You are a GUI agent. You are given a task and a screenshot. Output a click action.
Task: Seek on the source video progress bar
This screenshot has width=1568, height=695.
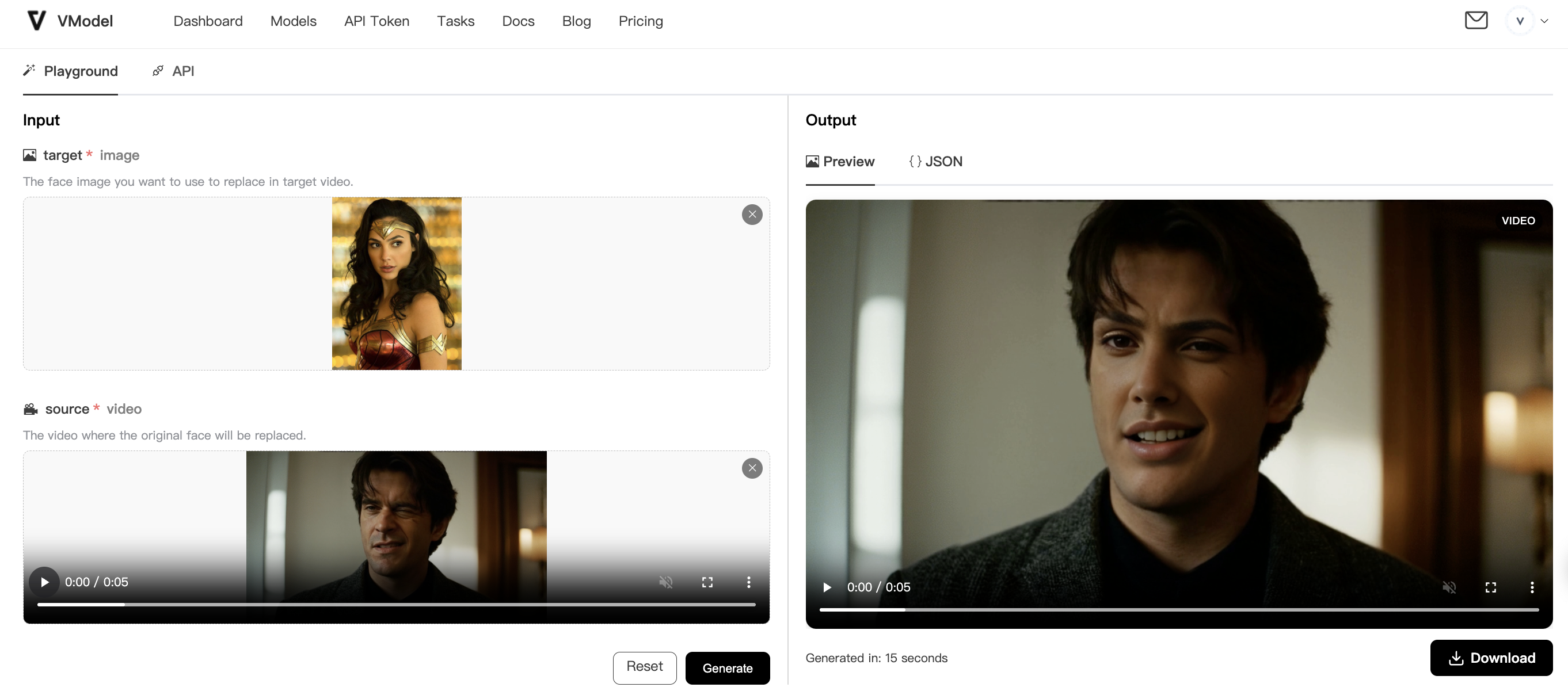pos(396,604)
